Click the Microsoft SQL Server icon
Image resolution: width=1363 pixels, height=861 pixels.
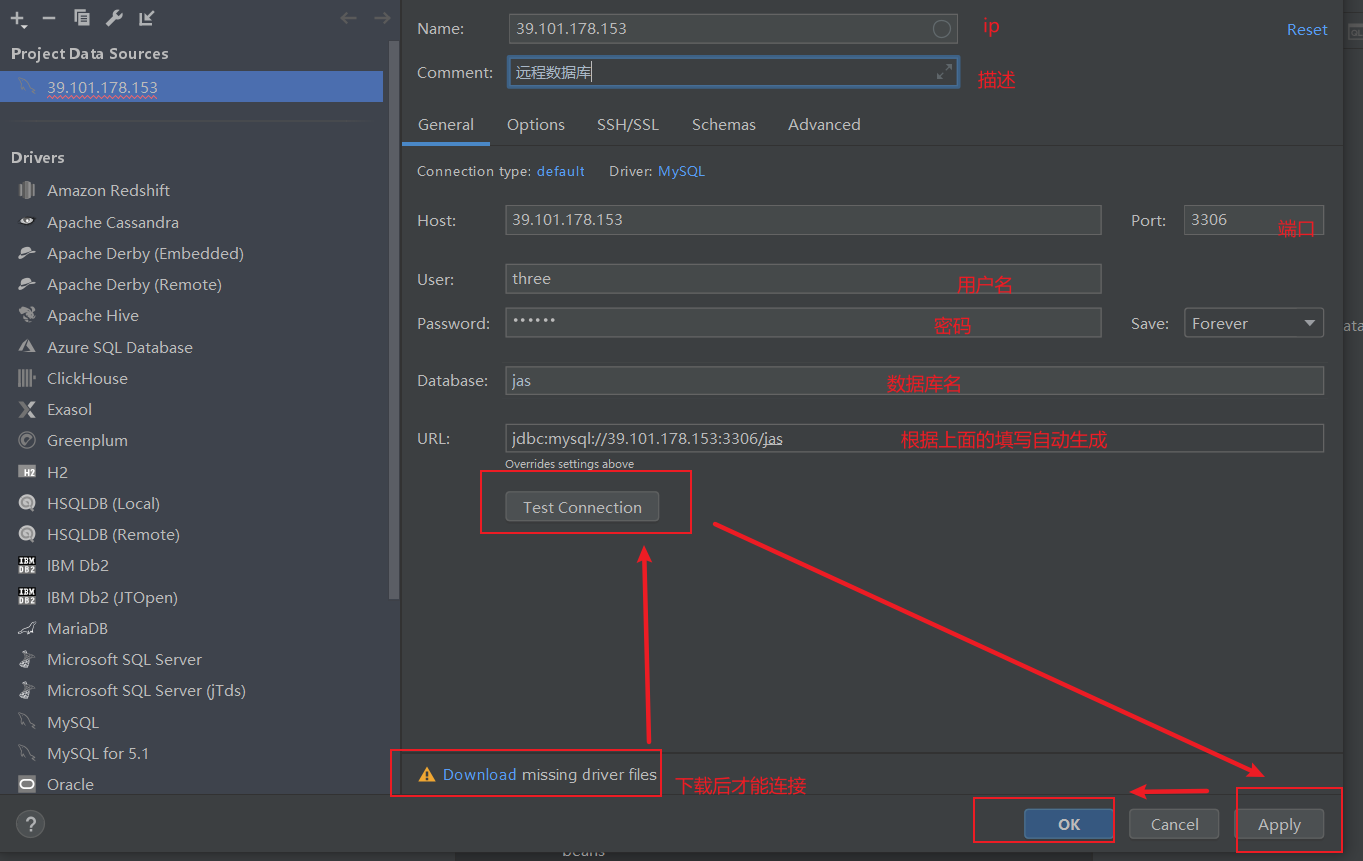27,659
